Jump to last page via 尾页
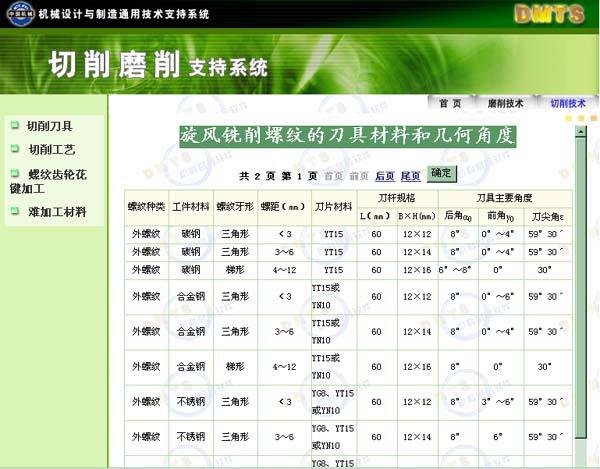 410,176
